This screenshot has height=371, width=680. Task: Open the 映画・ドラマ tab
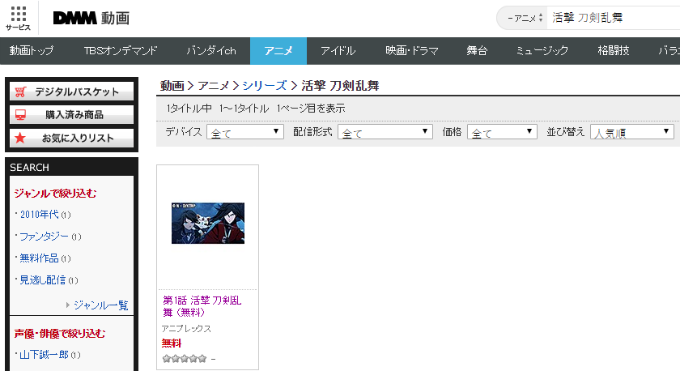click(x=412, y=51)
